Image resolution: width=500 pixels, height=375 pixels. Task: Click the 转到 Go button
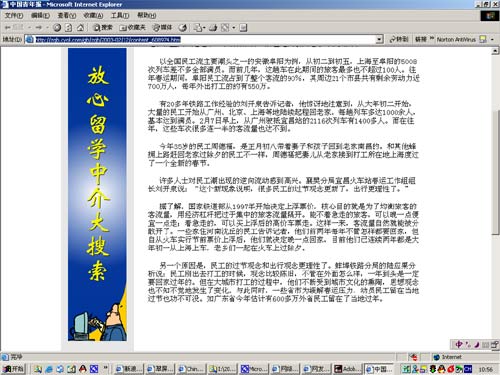pyautogui.click(x=399, y=39)
